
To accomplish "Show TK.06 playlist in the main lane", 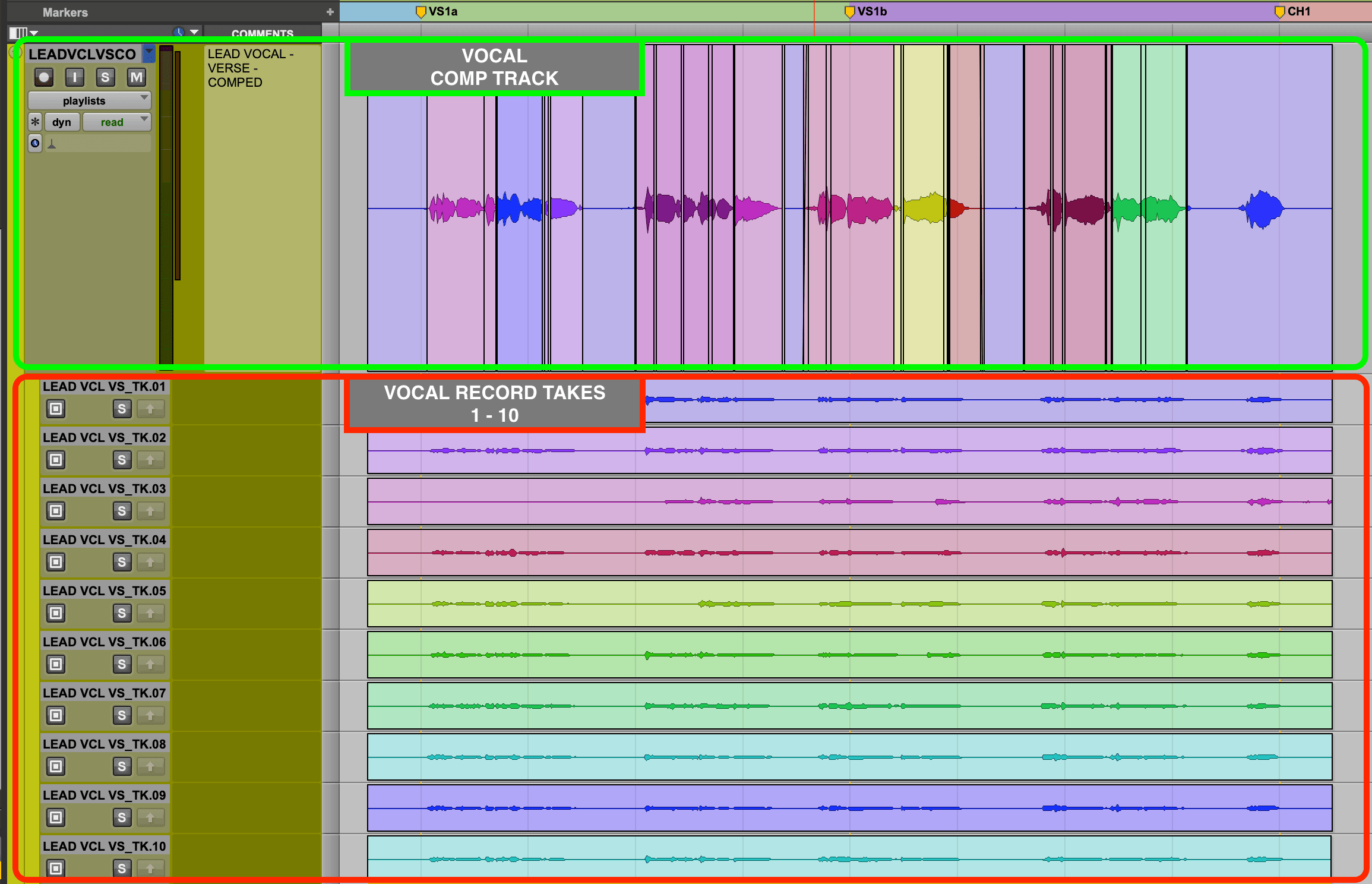I will pos(56,664).
